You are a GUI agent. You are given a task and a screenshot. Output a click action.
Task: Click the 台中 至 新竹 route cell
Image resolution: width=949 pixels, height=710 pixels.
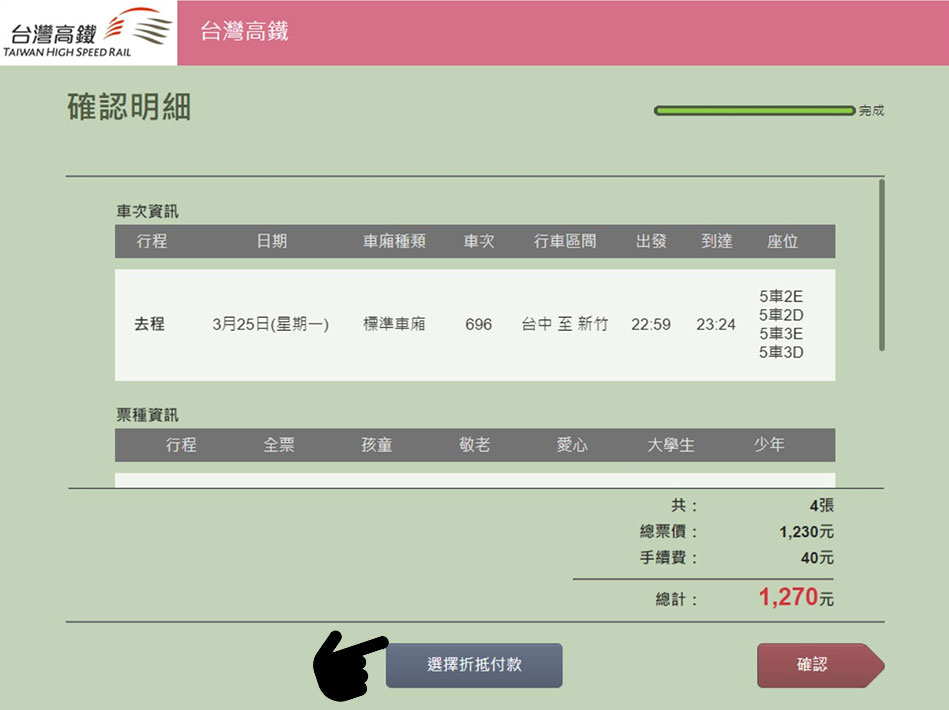(x=565, y=324)
